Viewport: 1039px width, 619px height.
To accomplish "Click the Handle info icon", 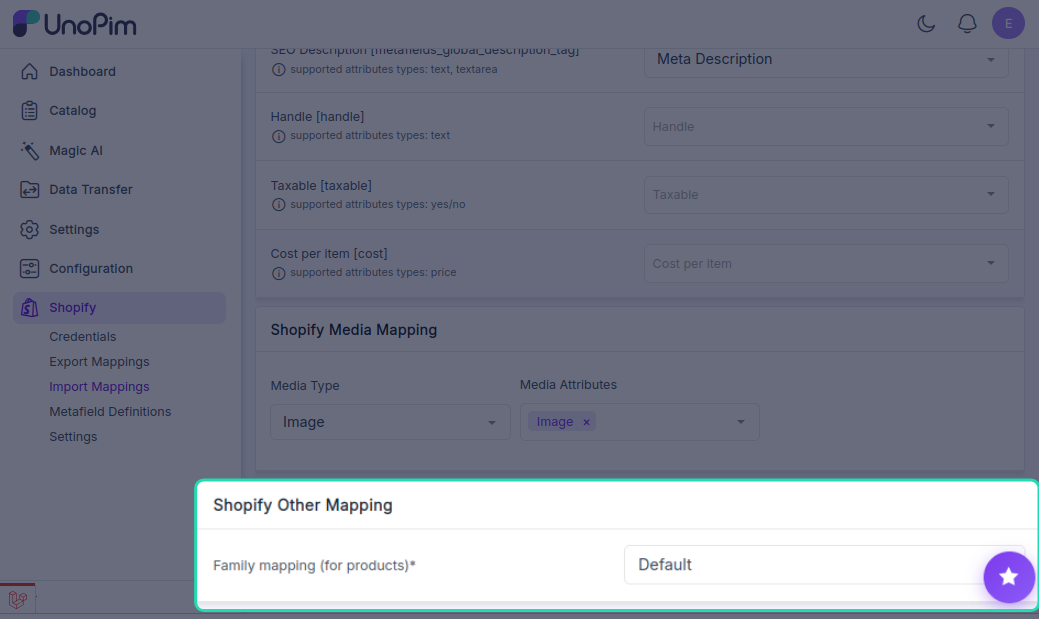I will 278,136.
